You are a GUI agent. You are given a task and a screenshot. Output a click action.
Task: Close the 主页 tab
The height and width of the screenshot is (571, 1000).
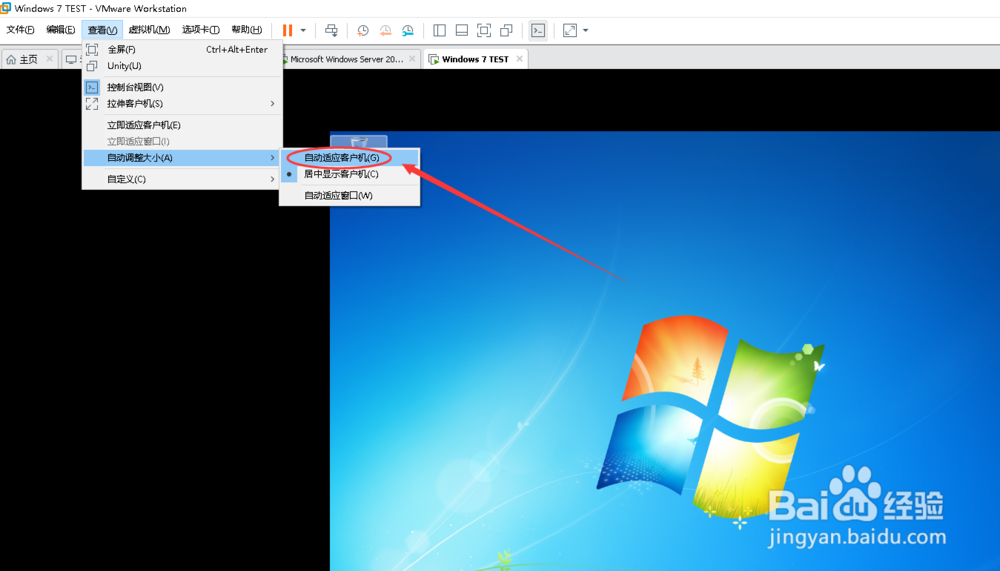(50, 59)
